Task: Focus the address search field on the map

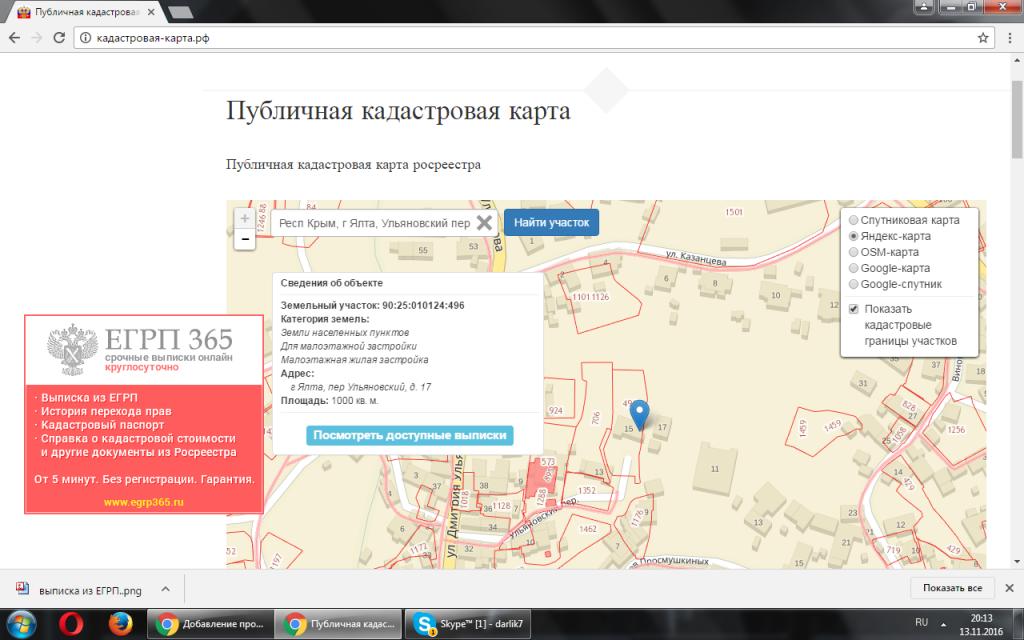Action: tap(375, 223)
